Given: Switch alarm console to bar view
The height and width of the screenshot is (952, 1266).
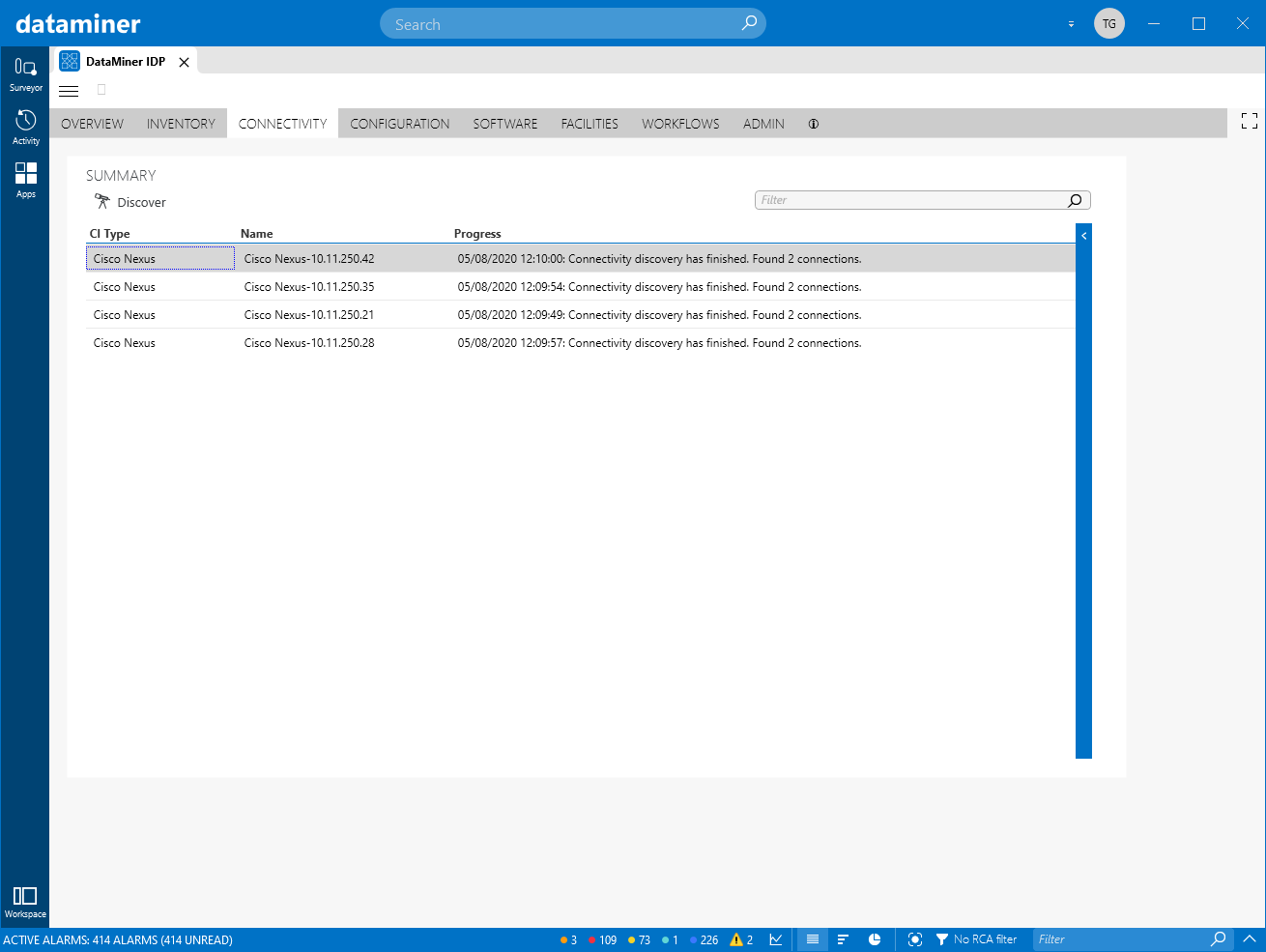Looking at the screenshot, I should click(843, 939).
